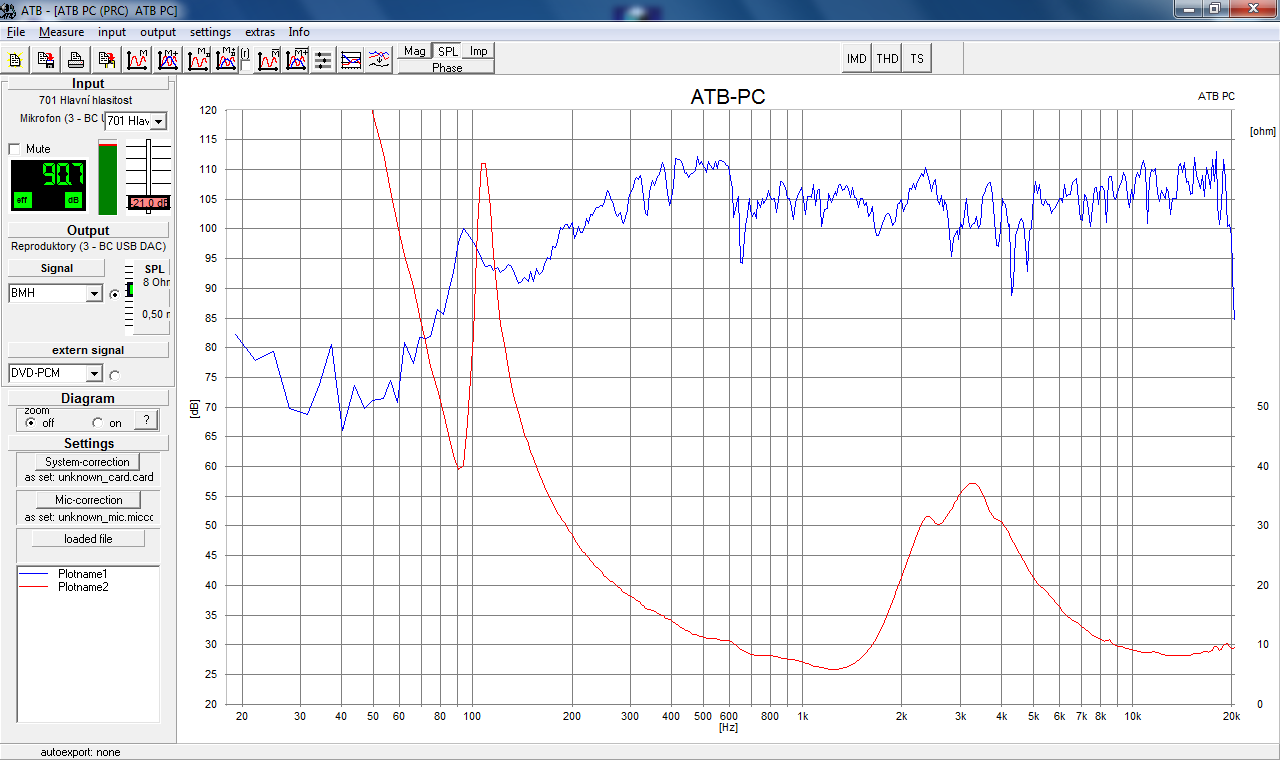Open the TS parameters measurement
Screen dimensions: 1280x760
click(917, 59)
